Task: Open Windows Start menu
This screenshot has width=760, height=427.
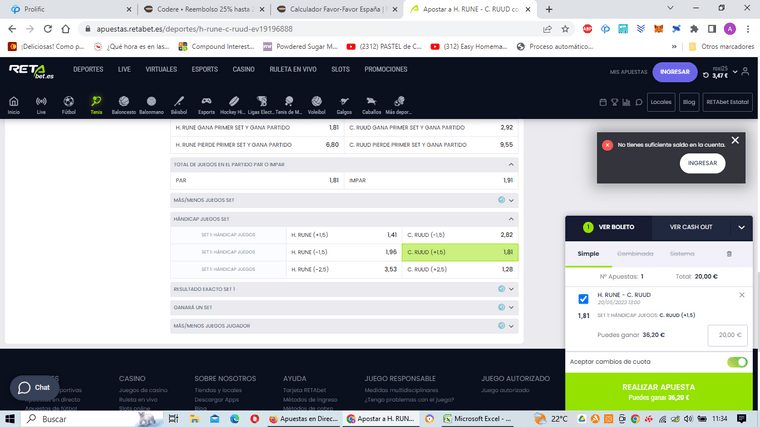Action: point(10,419)
